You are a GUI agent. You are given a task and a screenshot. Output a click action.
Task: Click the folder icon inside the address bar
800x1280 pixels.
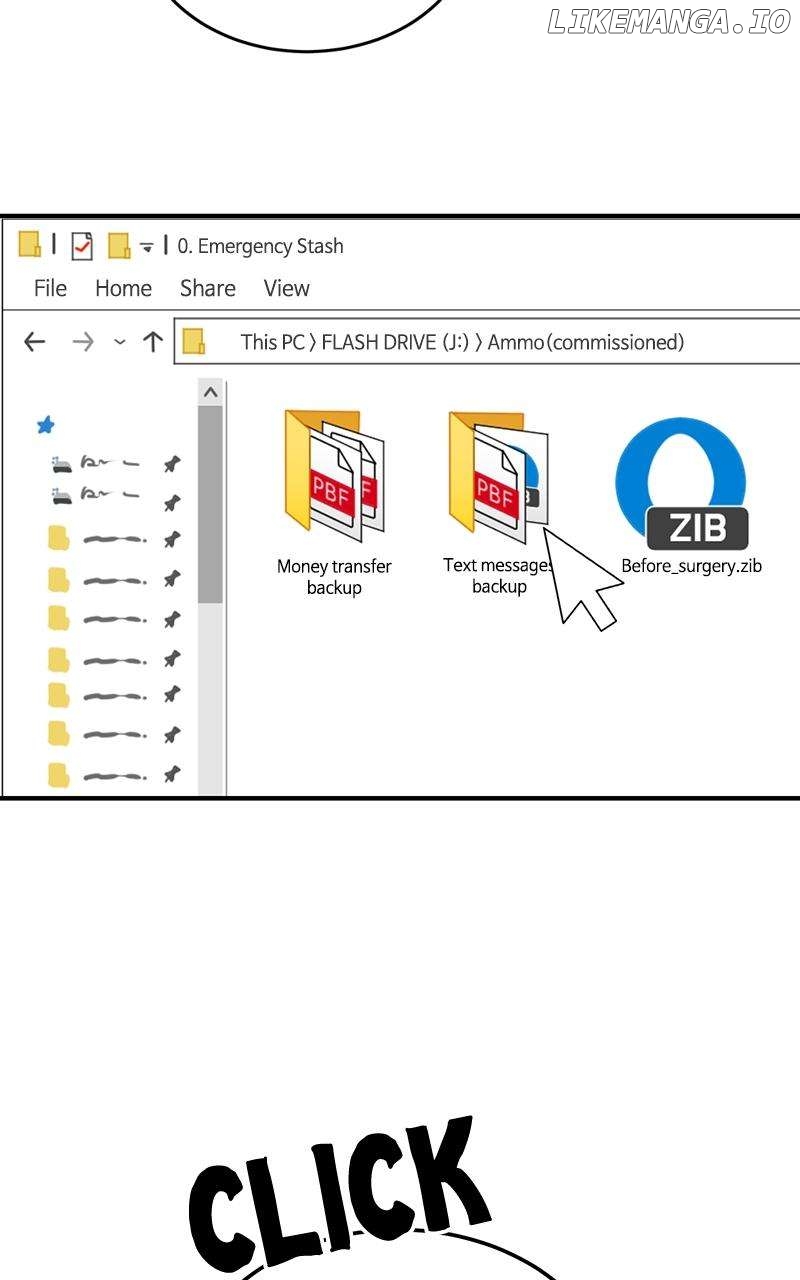tap(194, 342)
